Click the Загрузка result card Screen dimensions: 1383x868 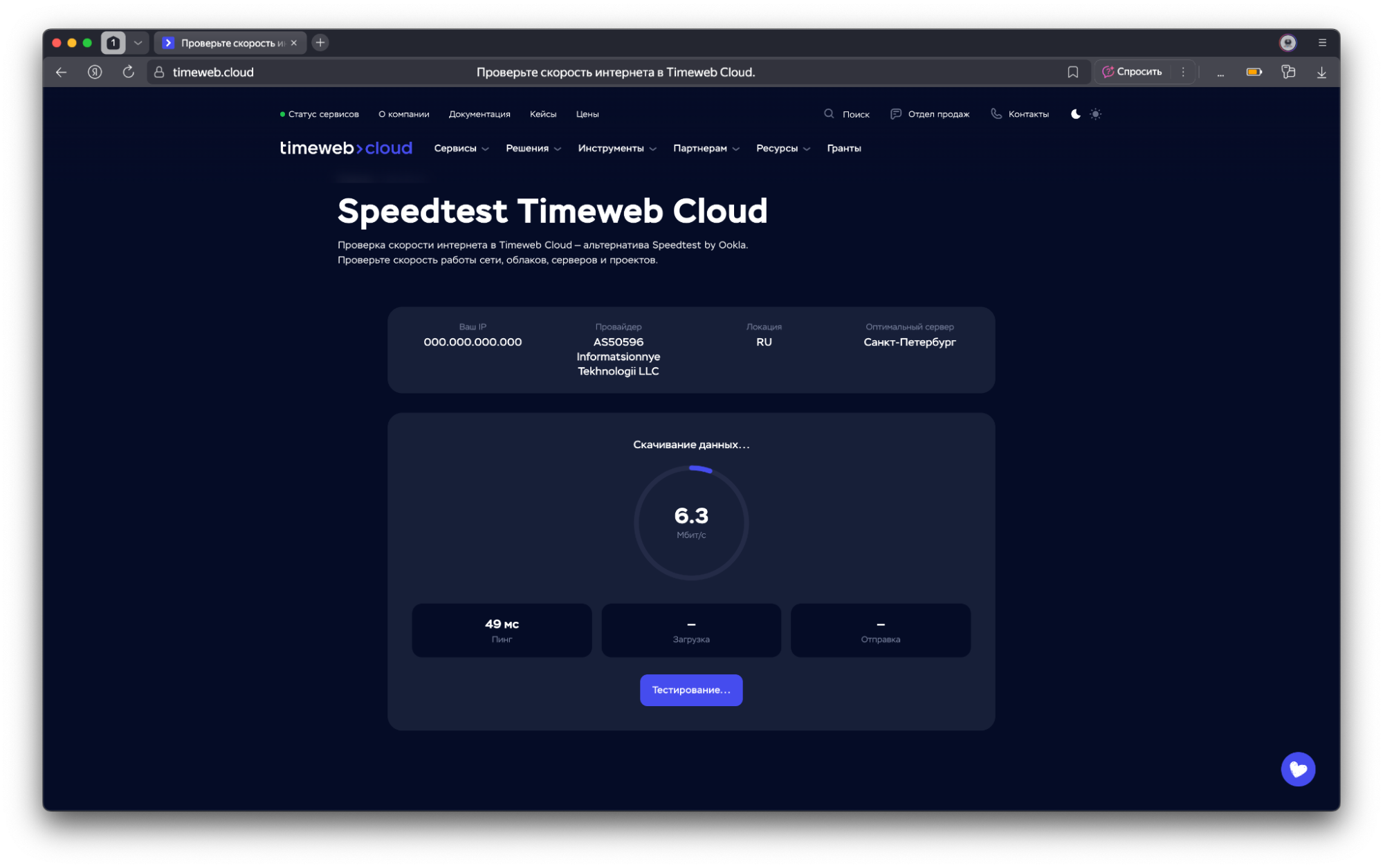(691, 630)
